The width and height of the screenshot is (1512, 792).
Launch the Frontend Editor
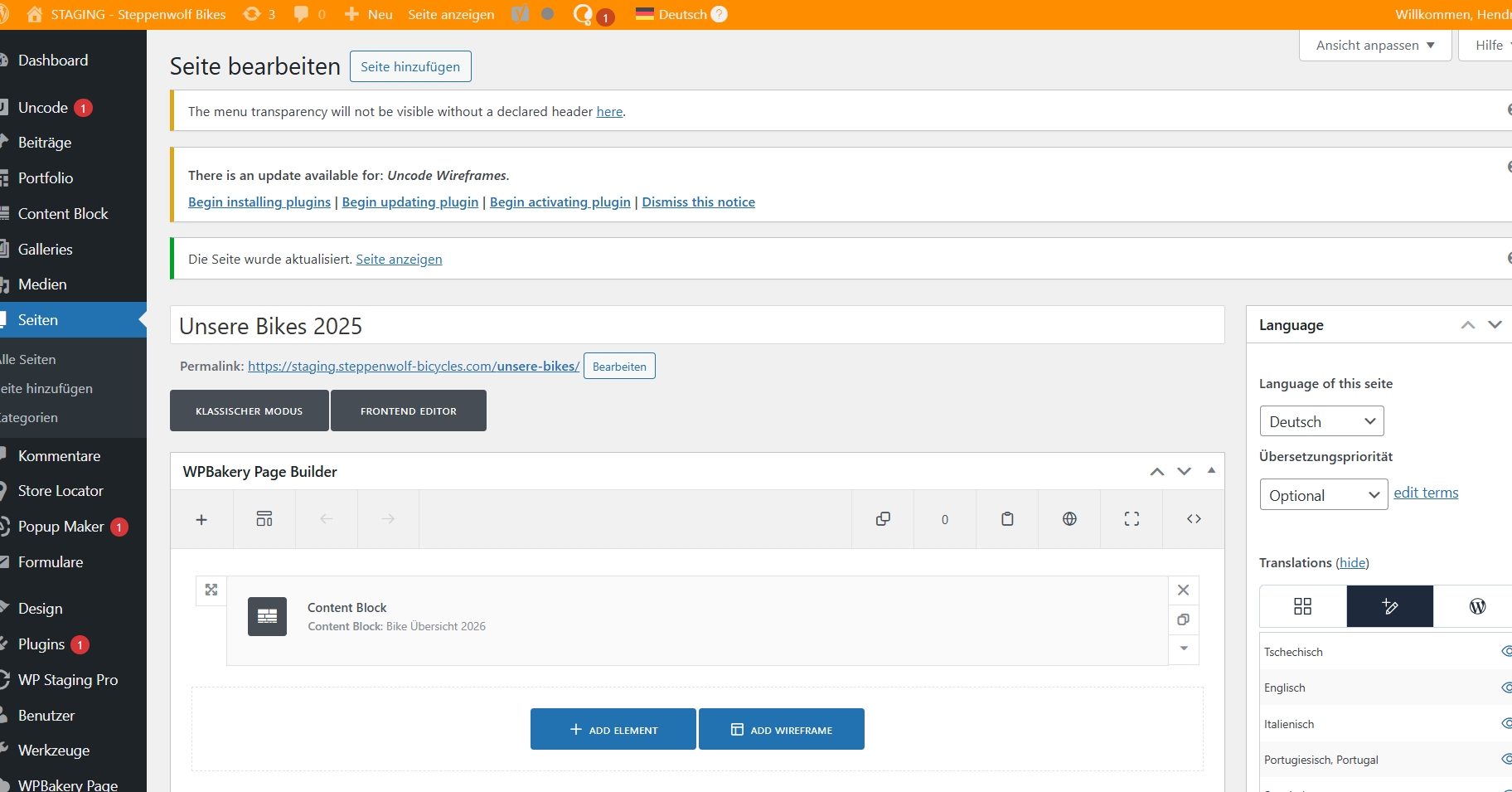pyautogui.click(x=409, y=411)
